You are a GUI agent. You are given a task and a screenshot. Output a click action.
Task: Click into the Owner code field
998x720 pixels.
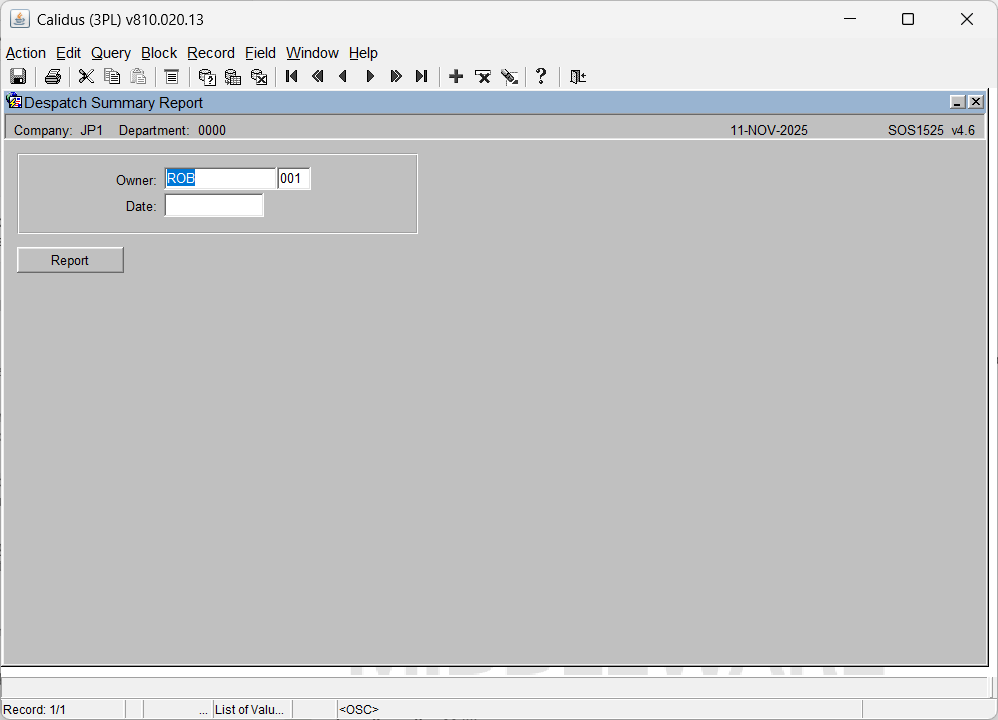click(x=220, y=179)
